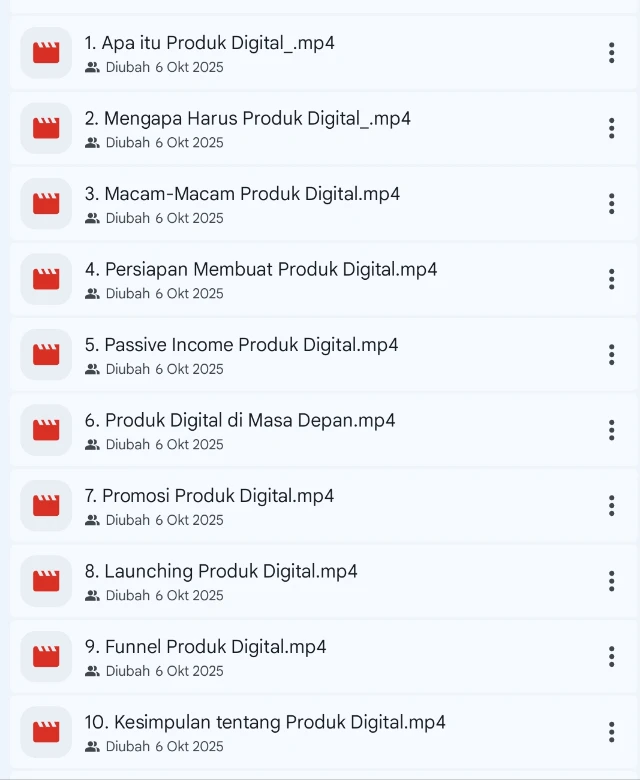
Task: Click Diubah 6 Okt 2025 under 7. Promosi
Action: point(165,520)
